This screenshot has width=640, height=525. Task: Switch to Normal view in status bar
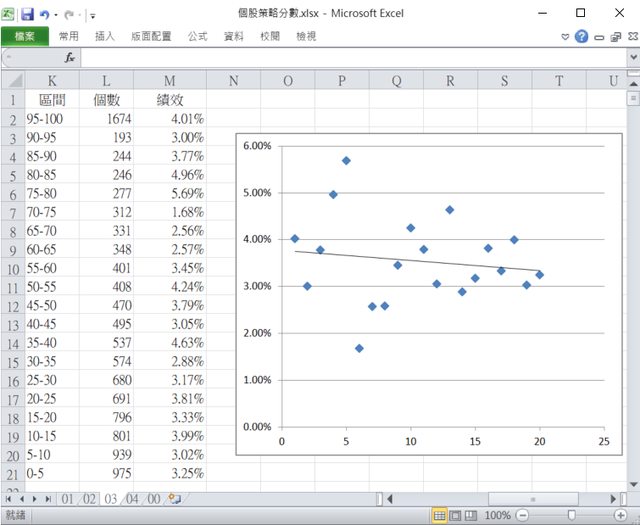coord(439,516)
